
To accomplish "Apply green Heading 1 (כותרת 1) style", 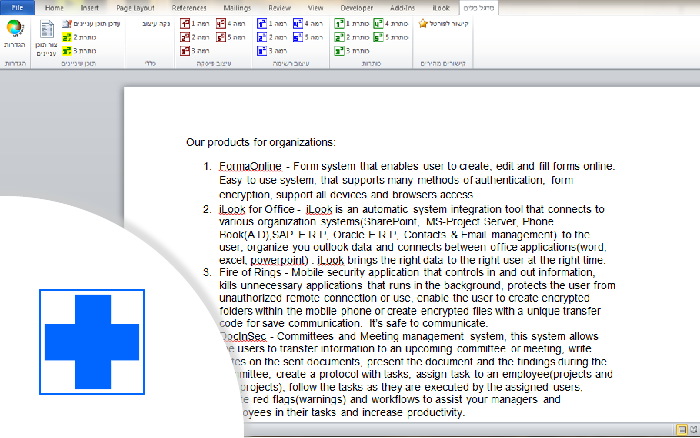I will (x=351, y=24).
